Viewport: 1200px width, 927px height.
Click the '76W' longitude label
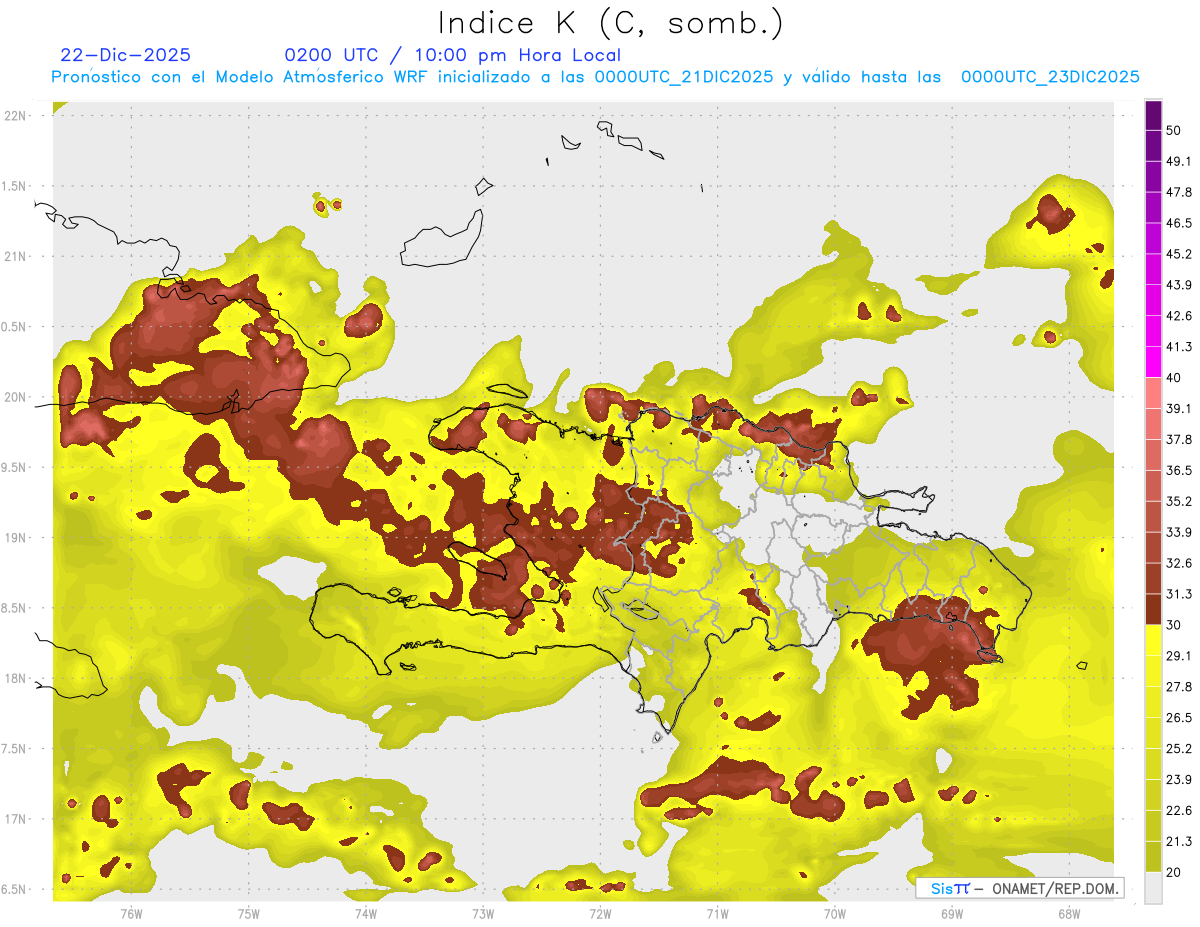coord(131,914)
